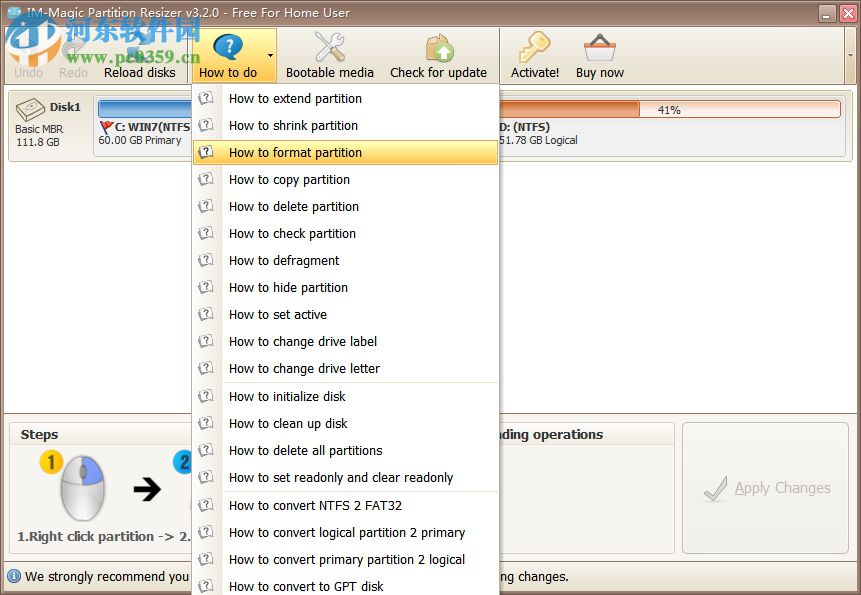Click the 51.78 GB Logical text
Screen dimensions: 861x595
(x=538, y=141)
